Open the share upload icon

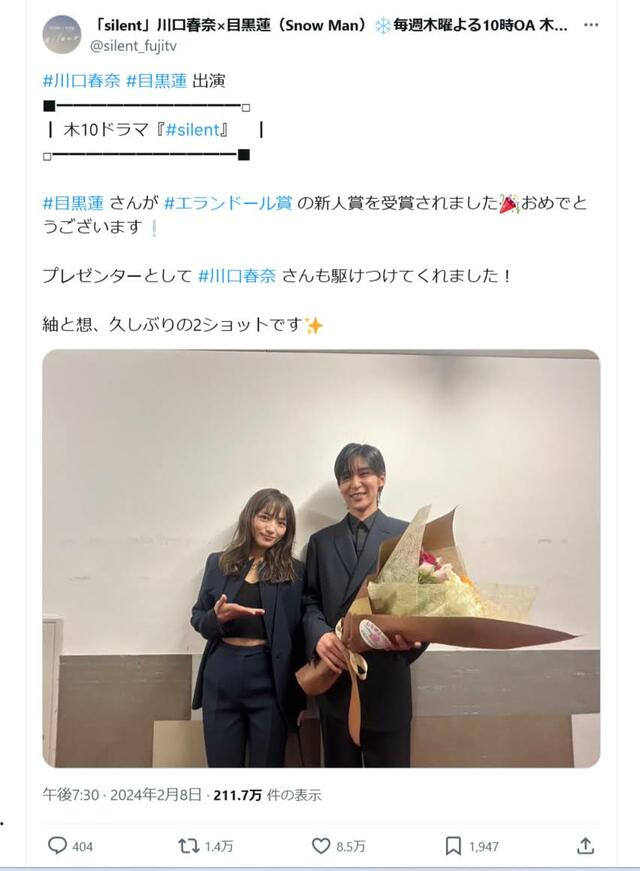[x=585, y=845]
